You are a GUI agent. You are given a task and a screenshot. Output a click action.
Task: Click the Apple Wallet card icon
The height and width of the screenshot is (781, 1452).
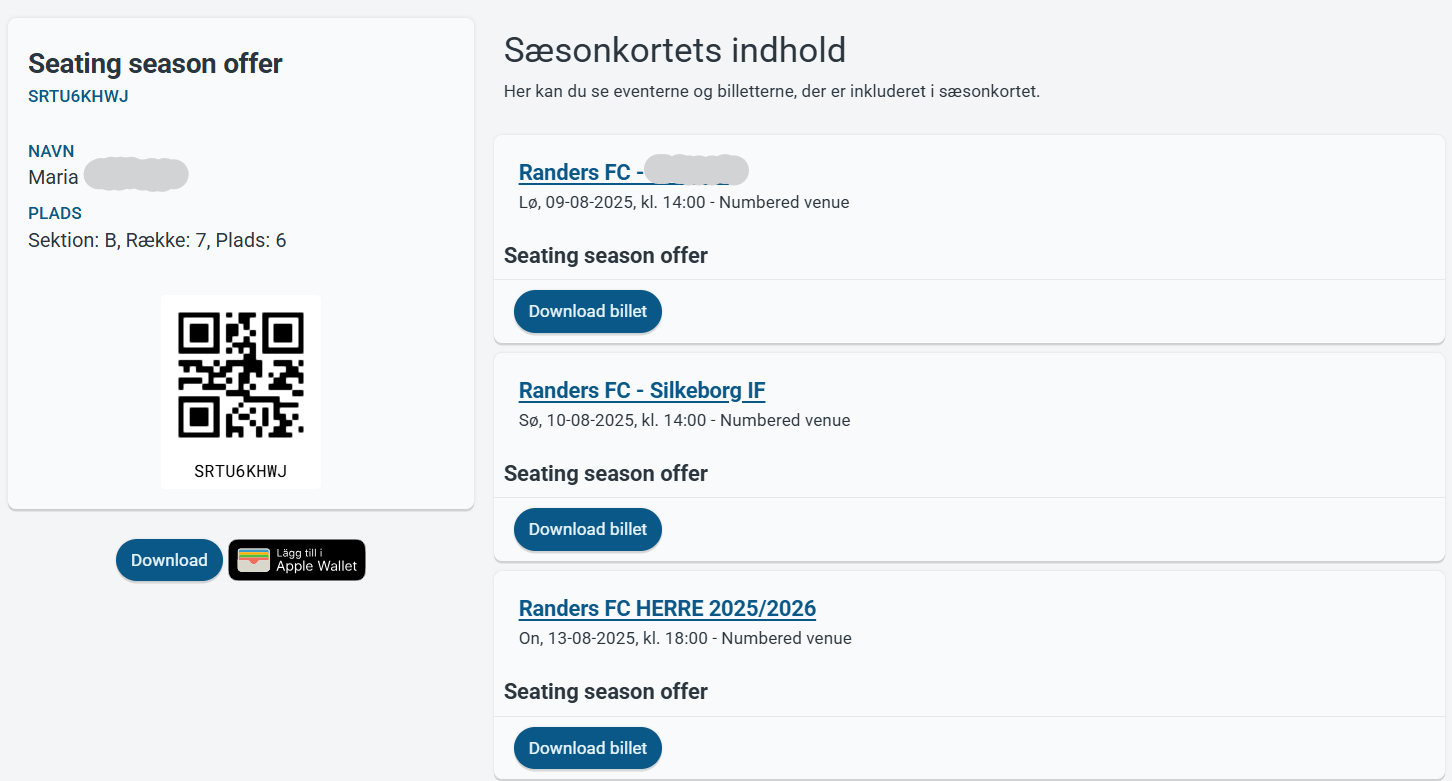254,560
